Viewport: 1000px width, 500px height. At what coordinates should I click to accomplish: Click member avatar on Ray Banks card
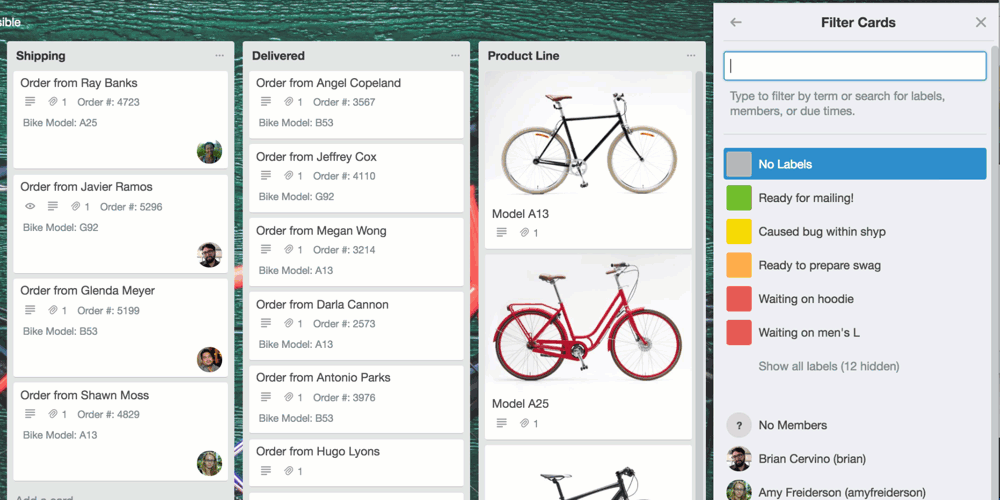[x=209, y=152]
